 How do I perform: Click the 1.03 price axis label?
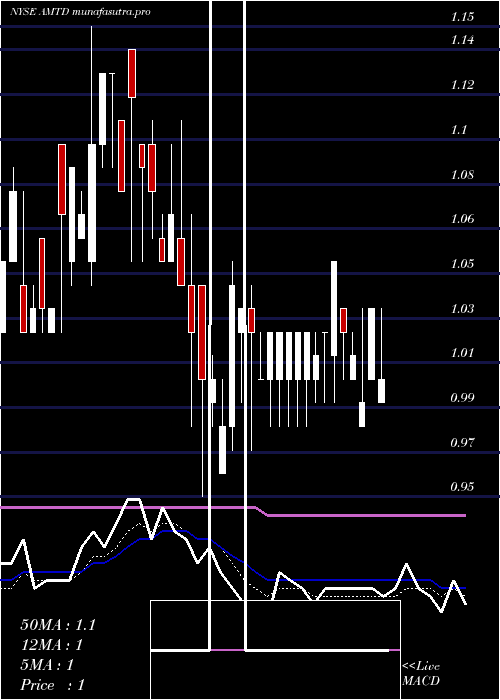tap(462, 308)
